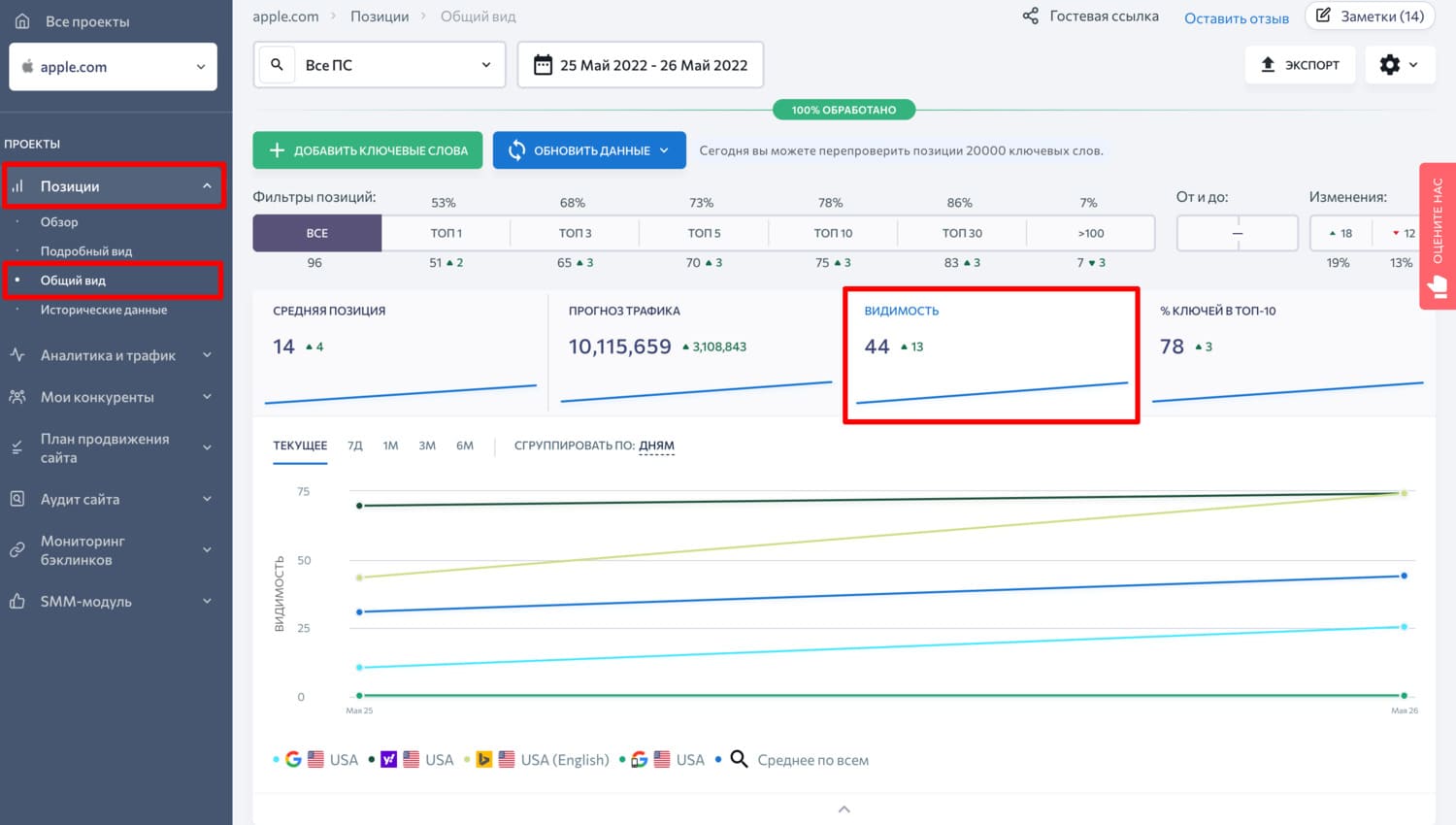Click the Добавить ключевые слова button
This screenshot has width=1456, height=825.
[x=367, y=150]
